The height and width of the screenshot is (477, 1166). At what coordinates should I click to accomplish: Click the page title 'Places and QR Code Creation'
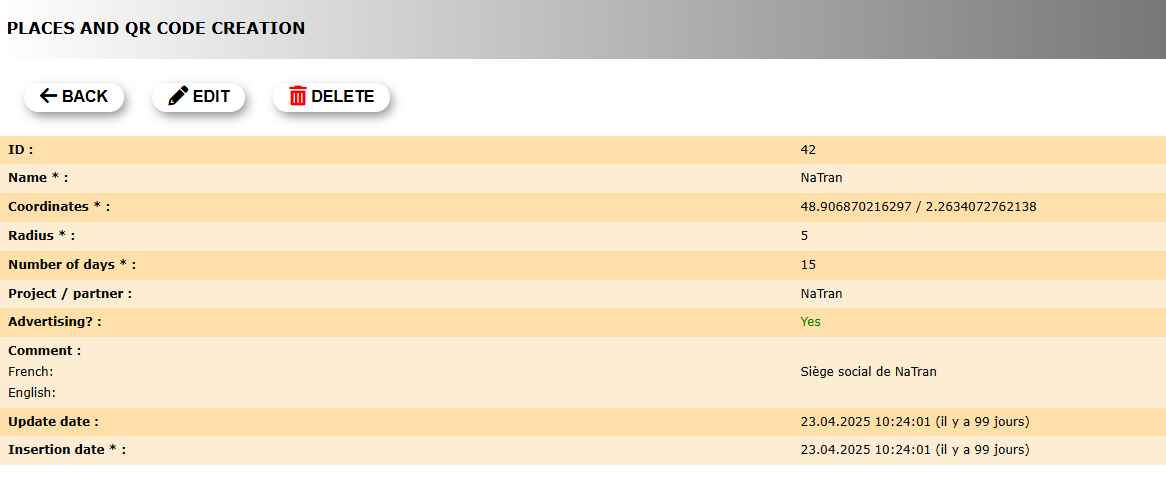click(x=156, y=28)
